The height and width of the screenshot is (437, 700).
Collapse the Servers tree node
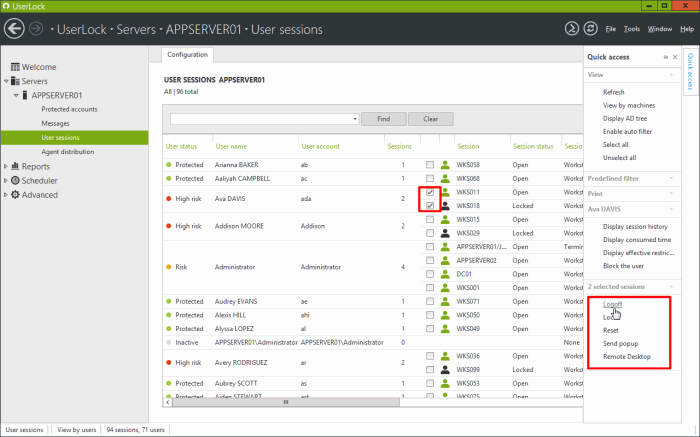tap(6, 81)
